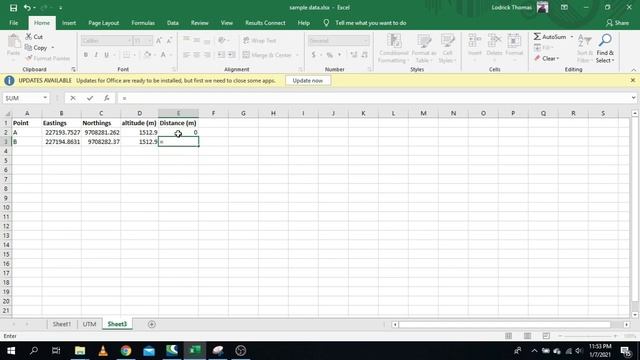Open Customize Quick Access Toolbar dropdown

point(60,8)
